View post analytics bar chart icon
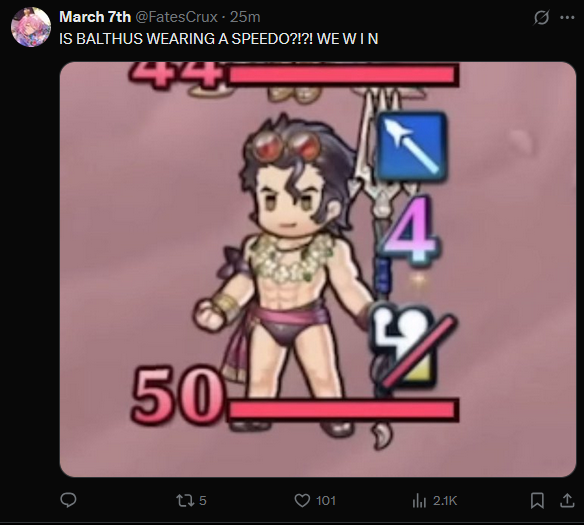584x525 pixels. click(419, 500)
